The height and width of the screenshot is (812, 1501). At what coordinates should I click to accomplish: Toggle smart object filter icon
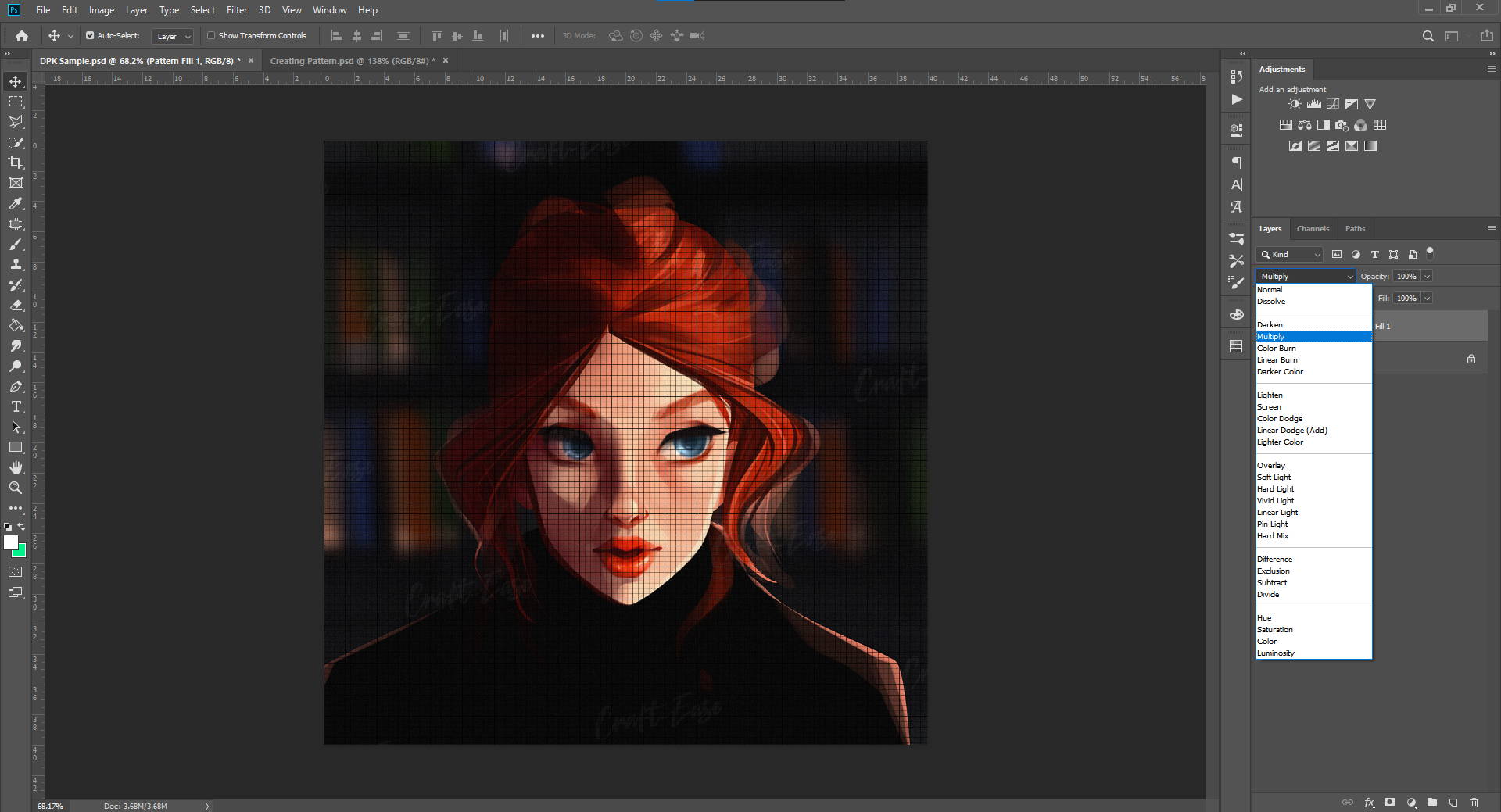(x=1412, y=255)
